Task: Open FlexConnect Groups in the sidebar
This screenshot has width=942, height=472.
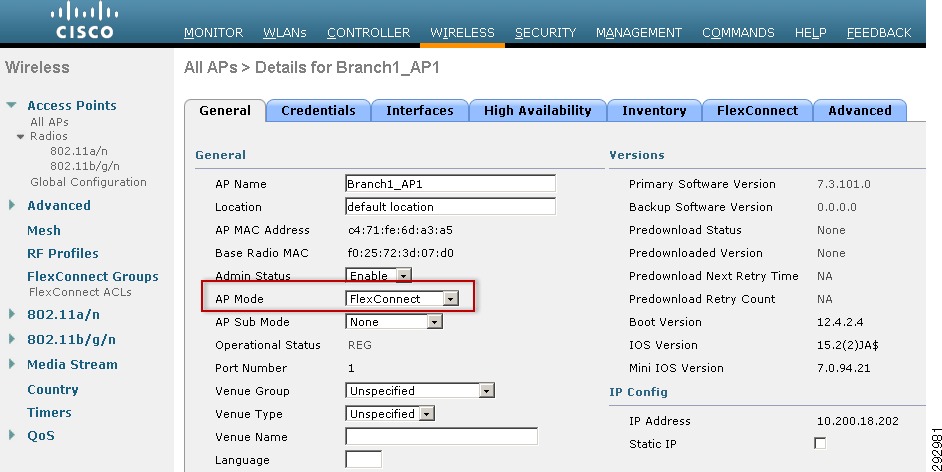Action: tap(93, 277)
